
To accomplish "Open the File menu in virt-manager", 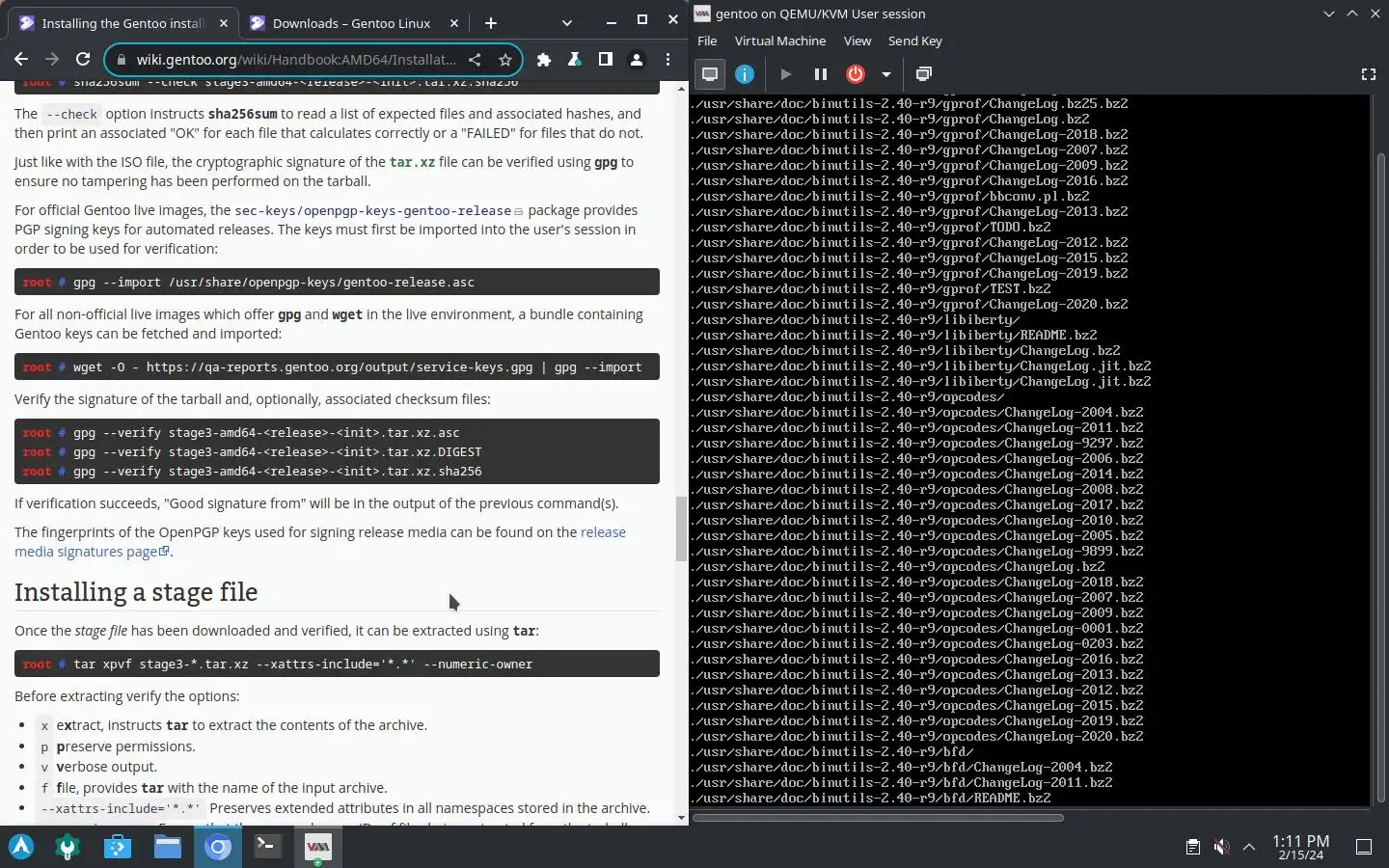I will point(707,41).
